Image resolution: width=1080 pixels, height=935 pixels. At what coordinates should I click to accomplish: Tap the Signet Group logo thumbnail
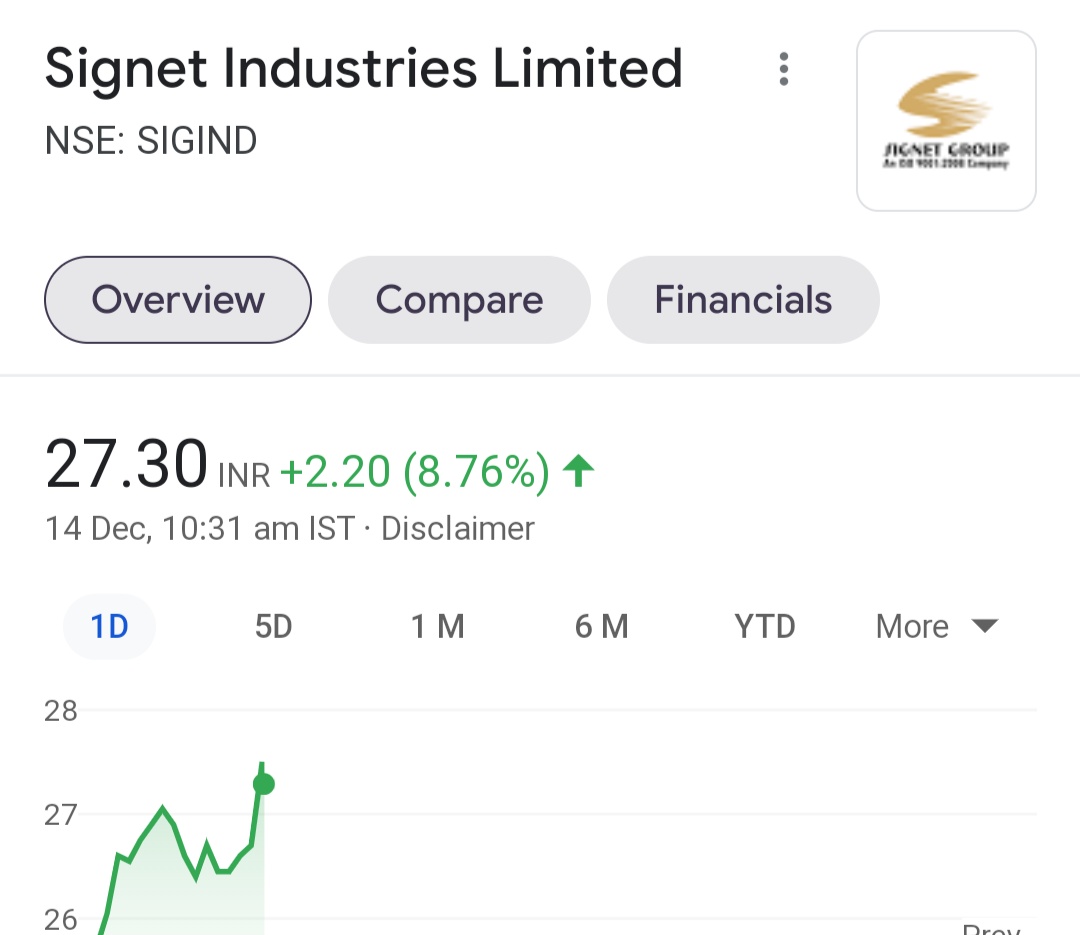click(x=946, y=121)
